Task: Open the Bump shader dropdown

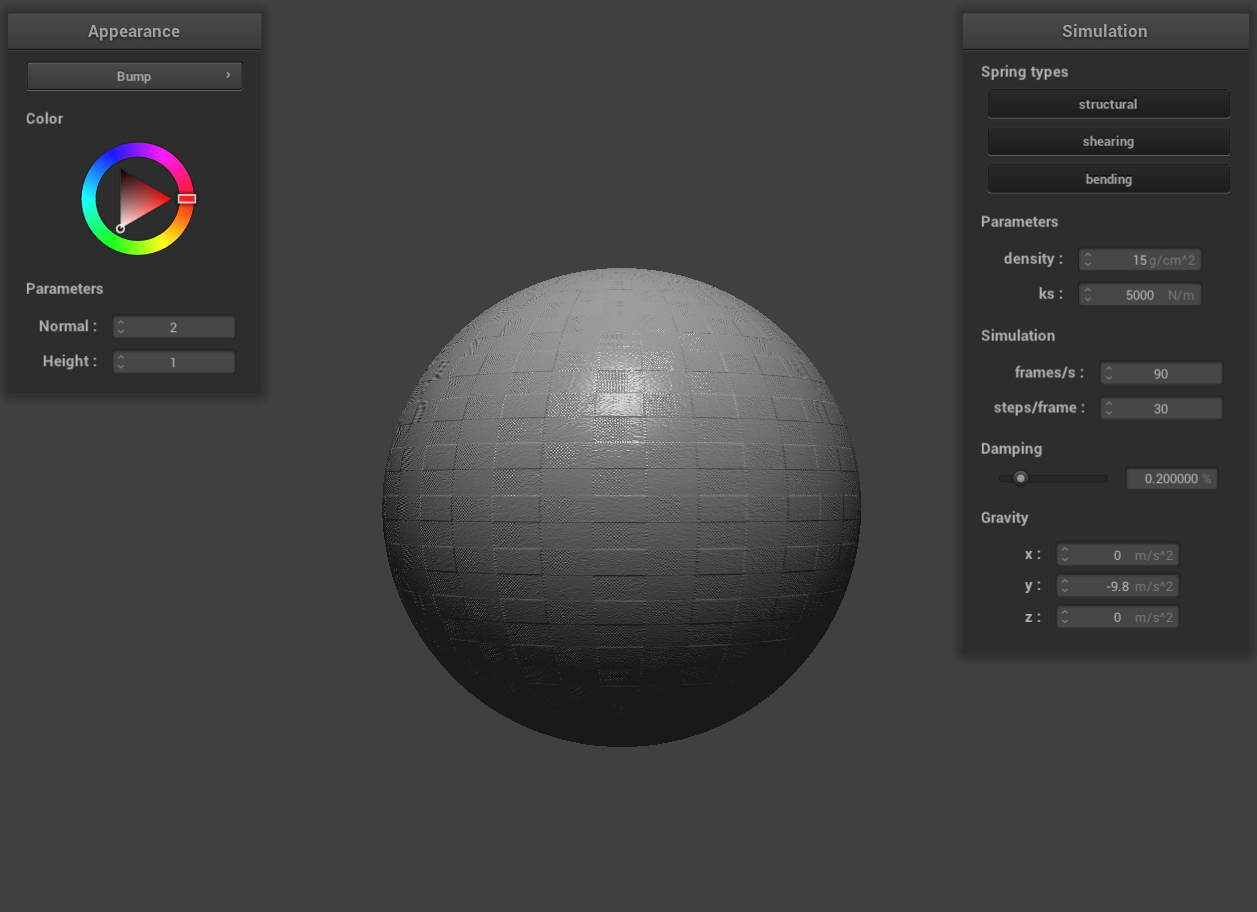Action: 134,76
